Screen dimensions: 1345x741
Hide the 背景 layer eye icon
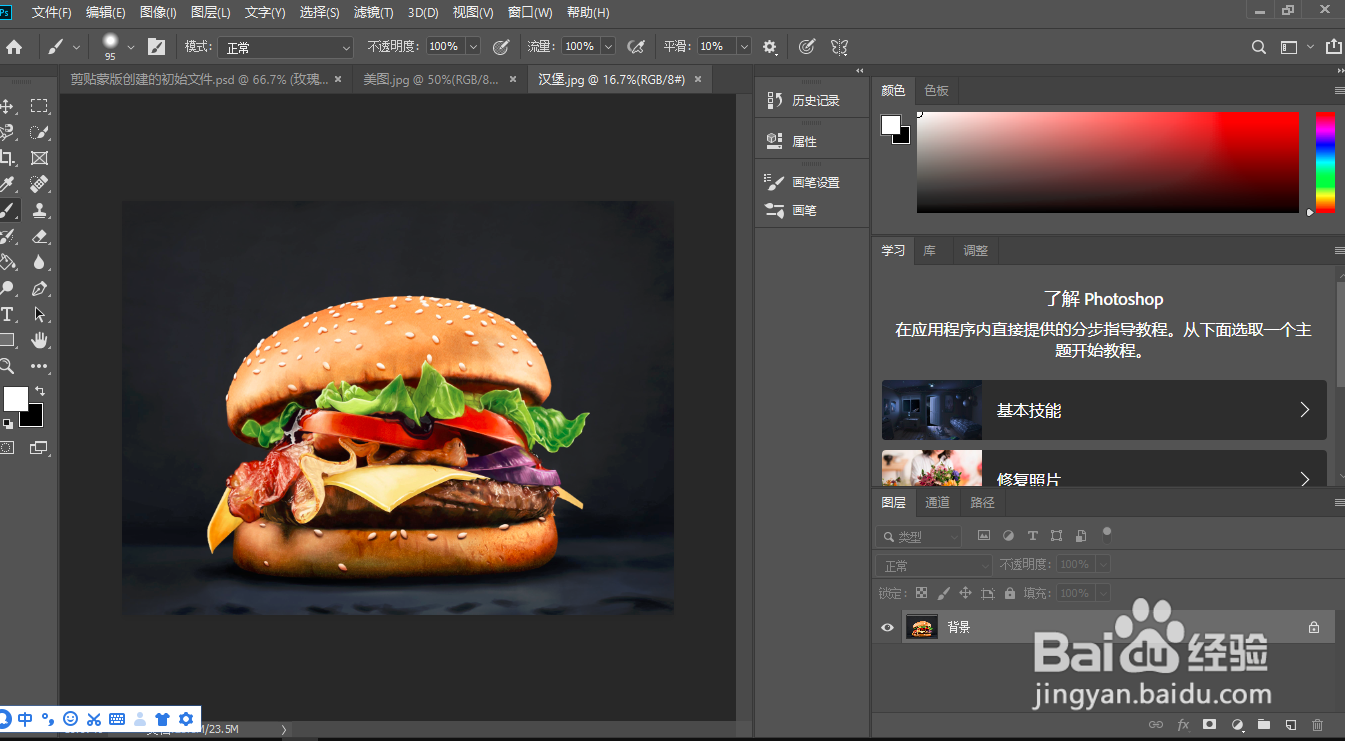click(886, 627)
